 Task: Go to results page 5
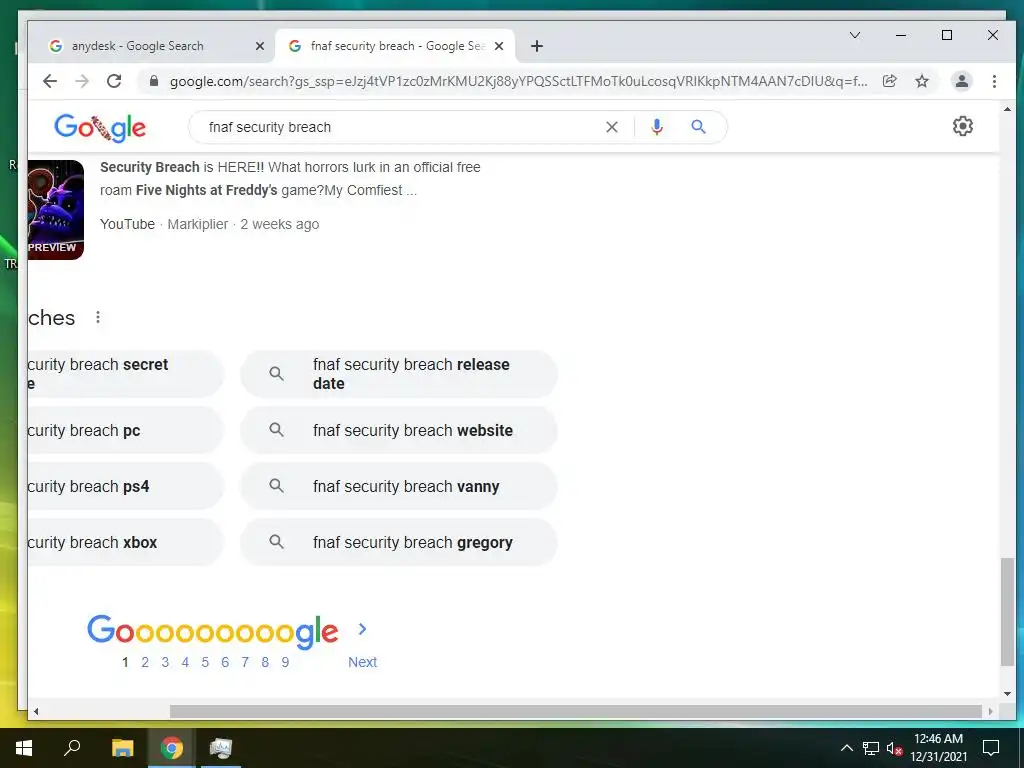(205, 662)
